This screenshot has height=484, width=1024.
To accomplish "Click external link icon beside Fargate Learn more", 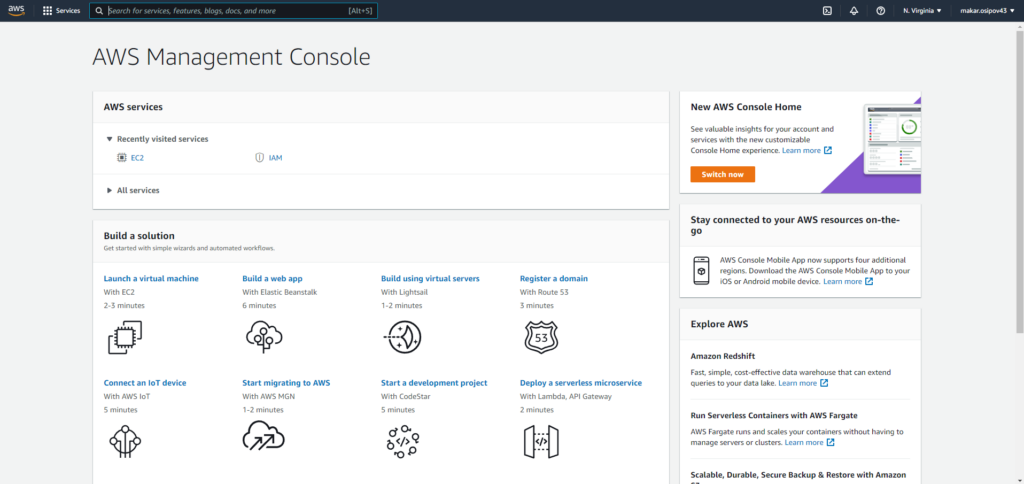I will 830,442.
